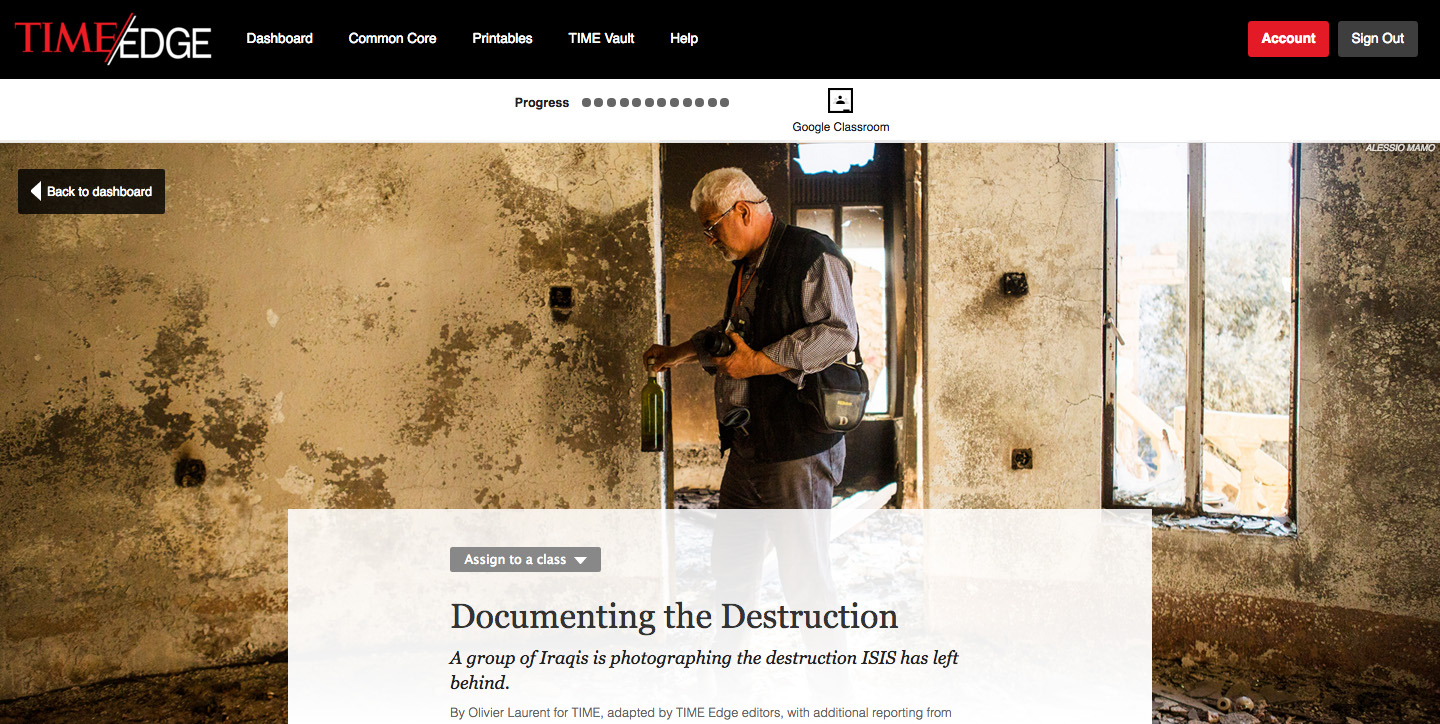The width and height of the screenshot is (1440, 724).
Task: Open the Common Core menu item
Action: 392,38
